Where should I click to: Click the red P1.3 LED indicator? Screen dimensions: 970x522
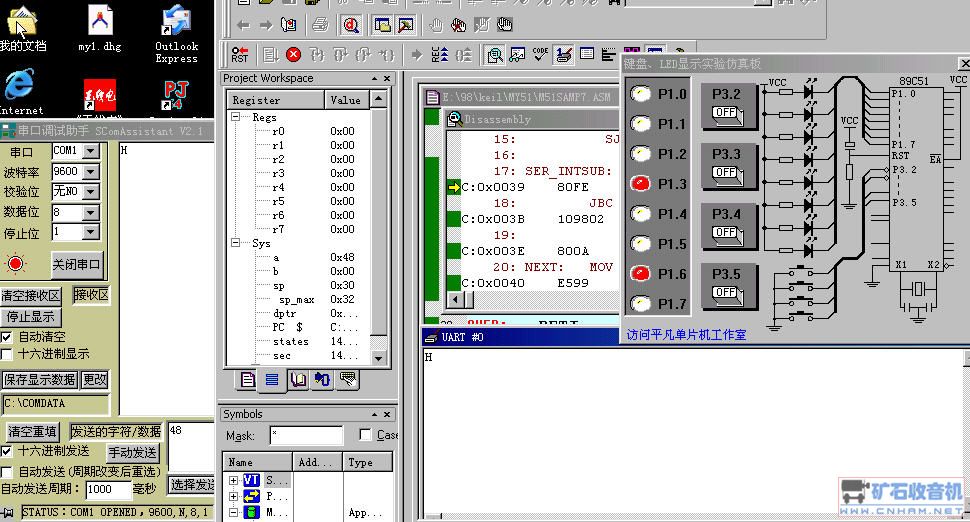(640, 184)
